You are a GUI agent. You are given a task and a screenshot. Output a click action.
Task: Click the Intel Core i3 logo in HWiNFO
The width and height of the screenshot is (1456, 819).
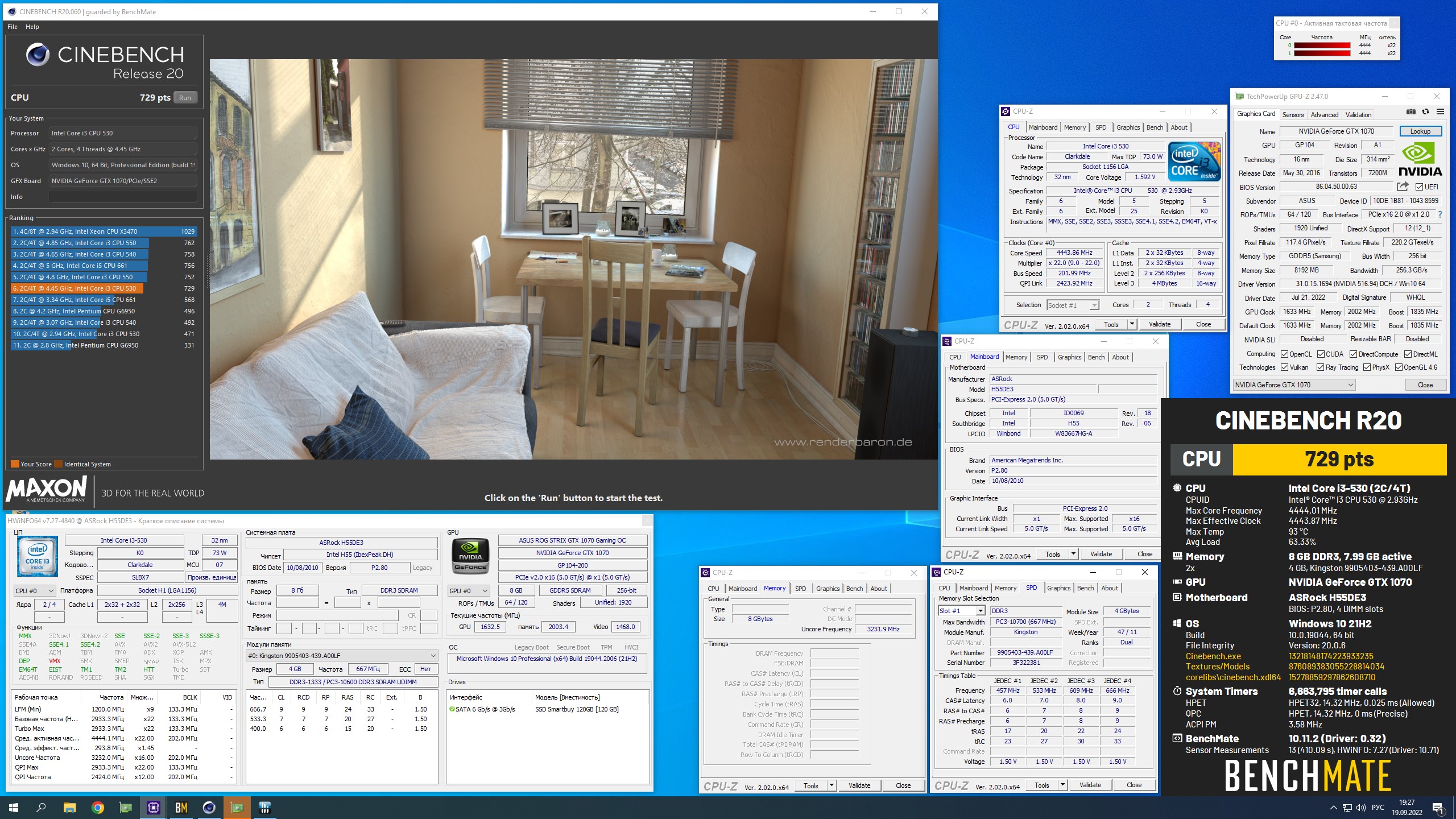coord(38,557)
